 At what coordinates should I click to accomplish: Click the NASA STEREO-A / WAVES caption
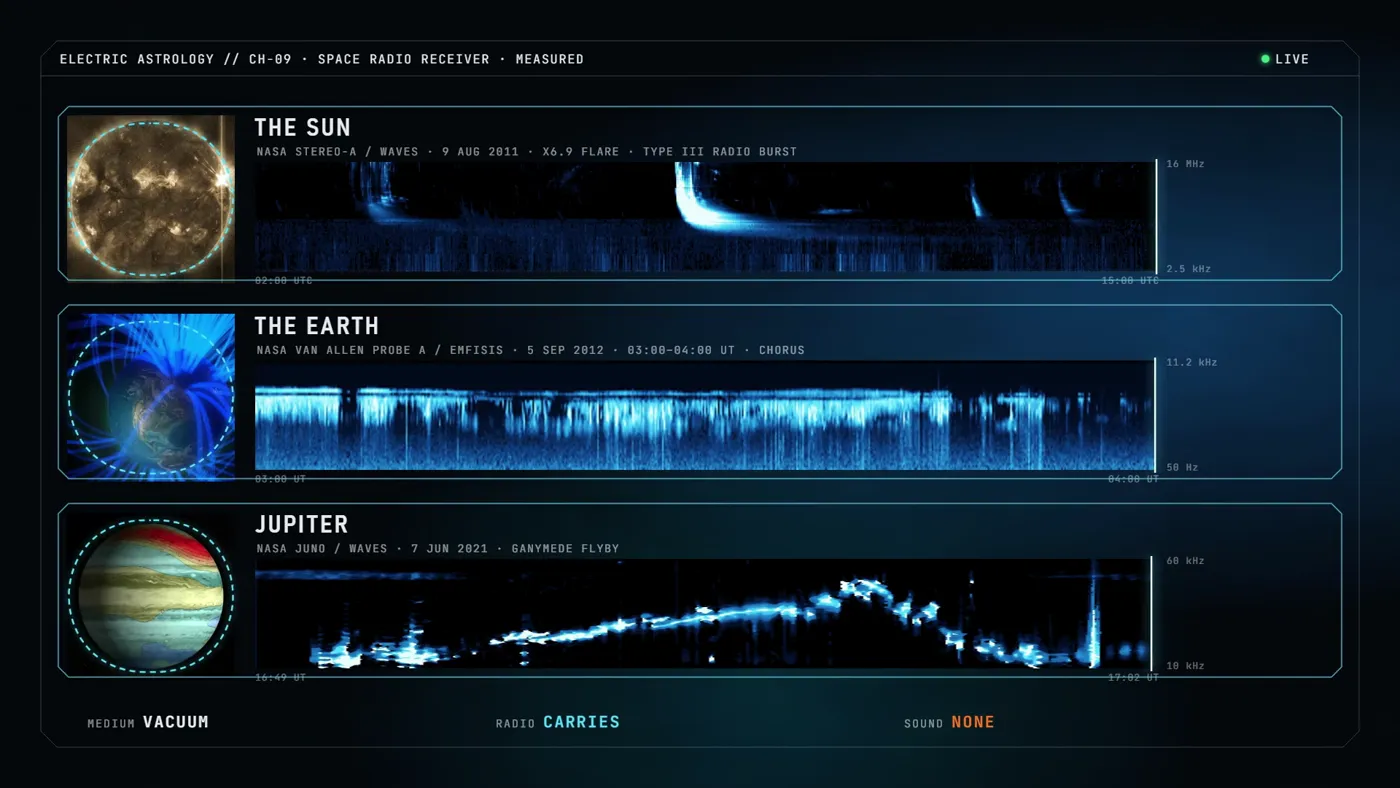coord(526,152)
